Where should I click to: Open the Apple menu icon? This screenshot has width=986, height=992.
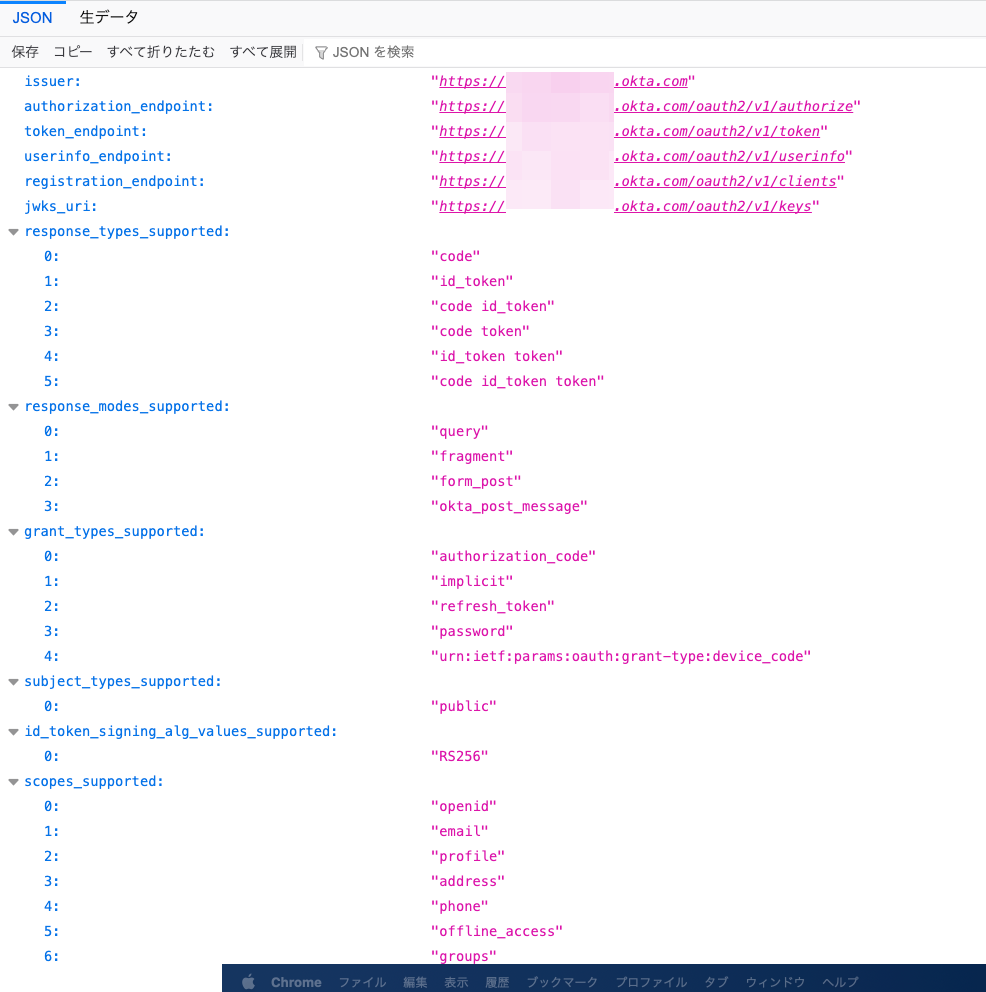click(249, 982)
